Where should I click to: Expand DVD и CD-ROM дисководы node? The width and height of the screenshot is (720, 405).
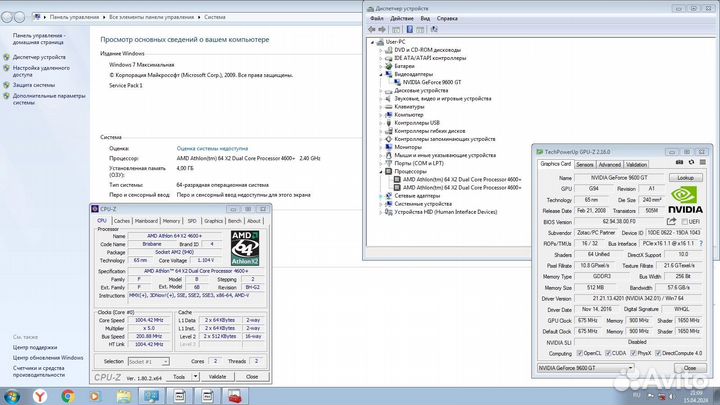pos(381,50)
